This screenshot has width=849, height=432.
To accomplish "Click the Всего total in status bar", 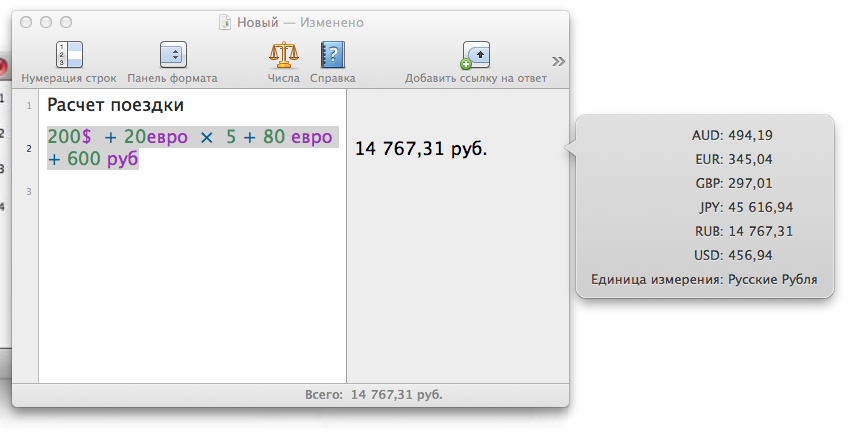I will 374,395.
